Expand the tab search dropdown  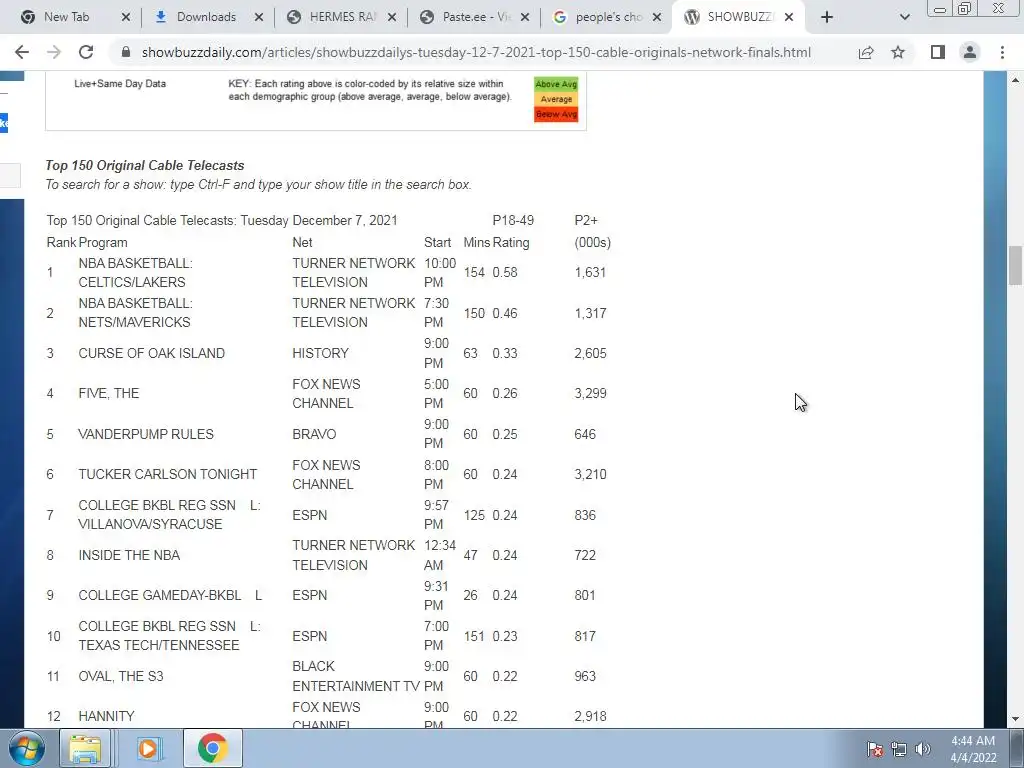(x=904, y=17)
